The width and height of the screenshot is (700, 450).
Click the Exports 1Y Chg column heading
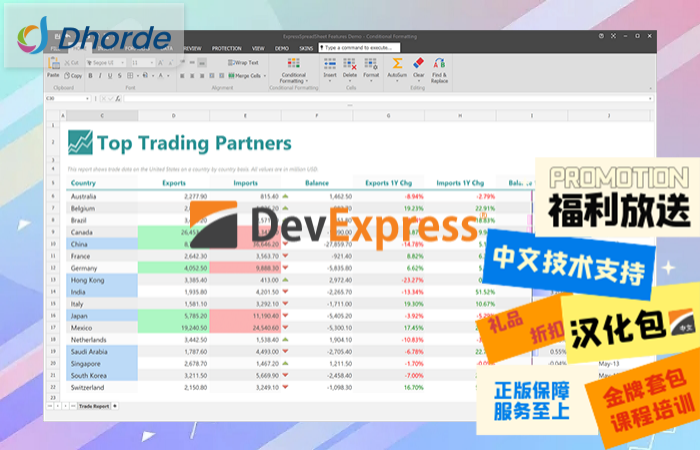point(388,183)
